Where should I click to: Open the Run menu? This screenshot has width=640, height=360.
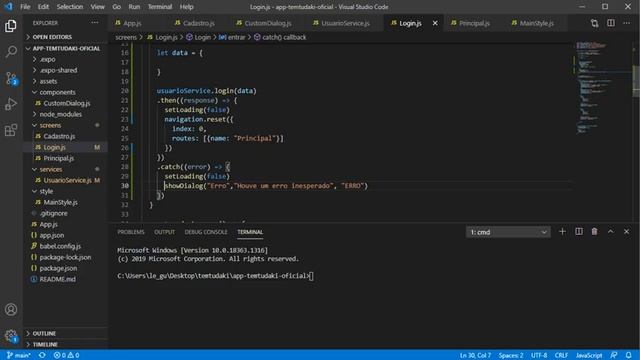(x=134, y=7)
